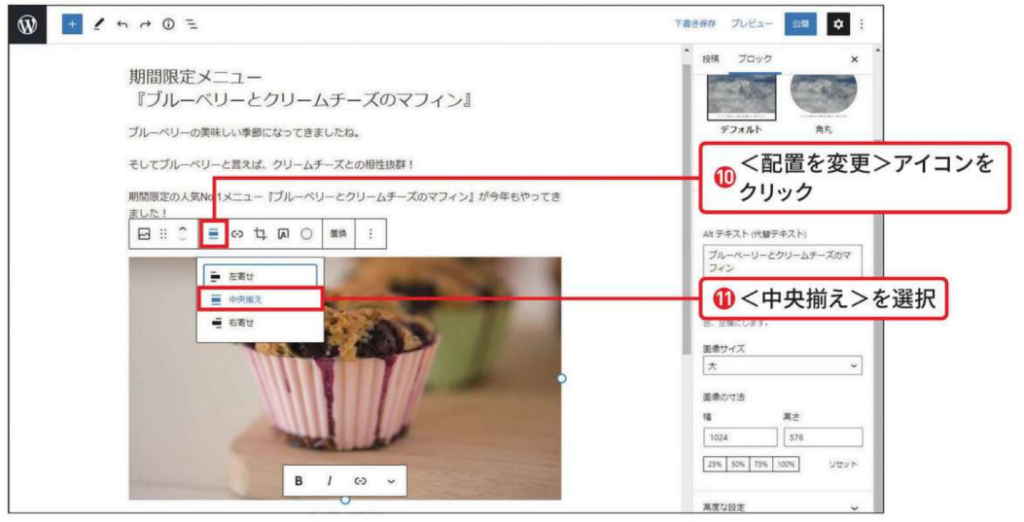Screen dimensions: 1024x522
Task: Click the プレビュー link
Action: 751,24
